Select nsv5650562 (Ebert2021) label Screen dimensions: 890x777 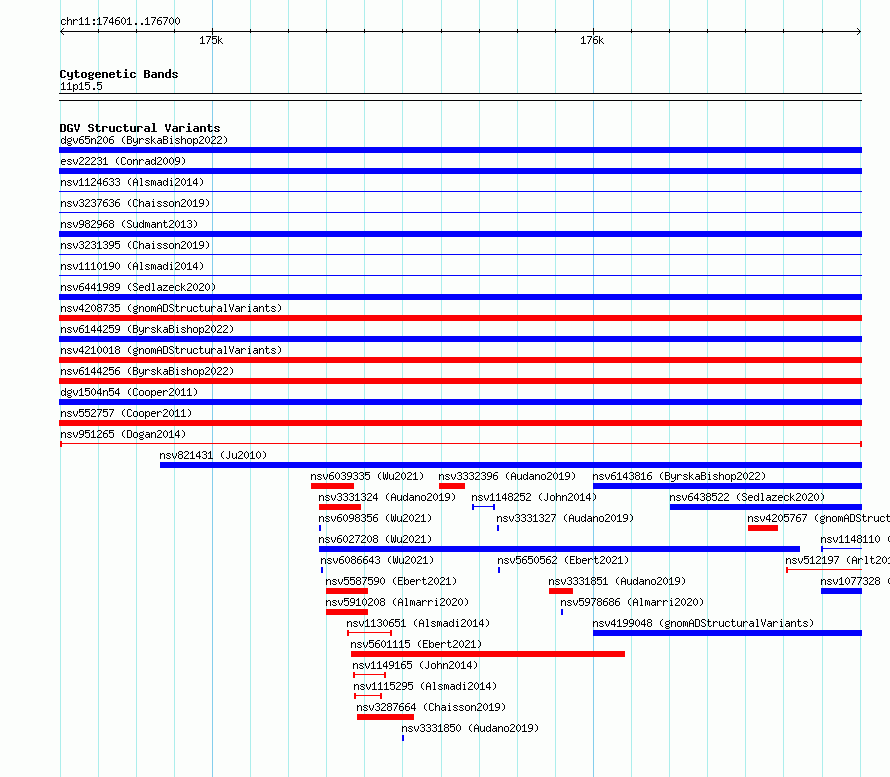[x=564, y=560]
